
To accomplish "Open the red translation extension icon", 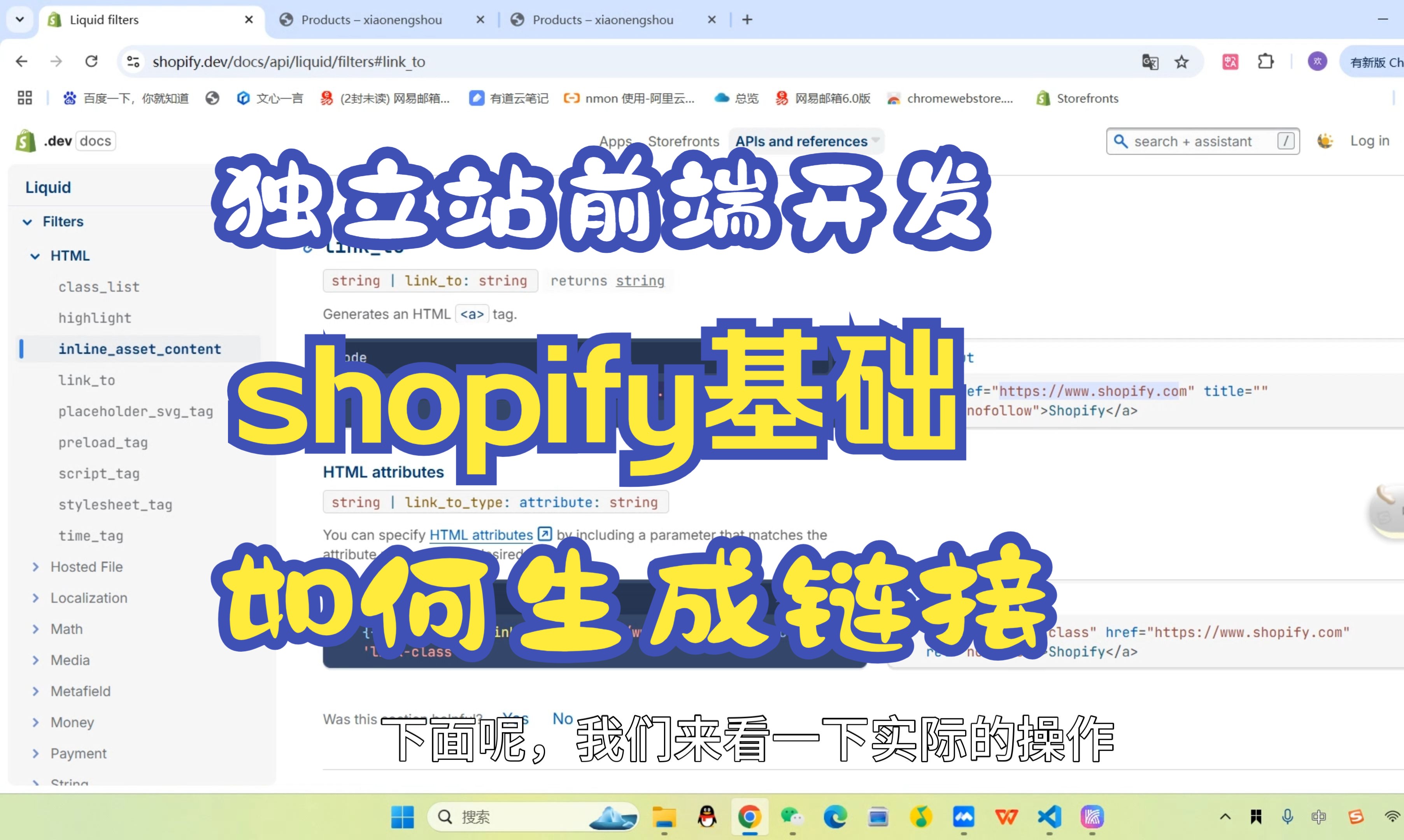I will click(x=1230, y=62).
